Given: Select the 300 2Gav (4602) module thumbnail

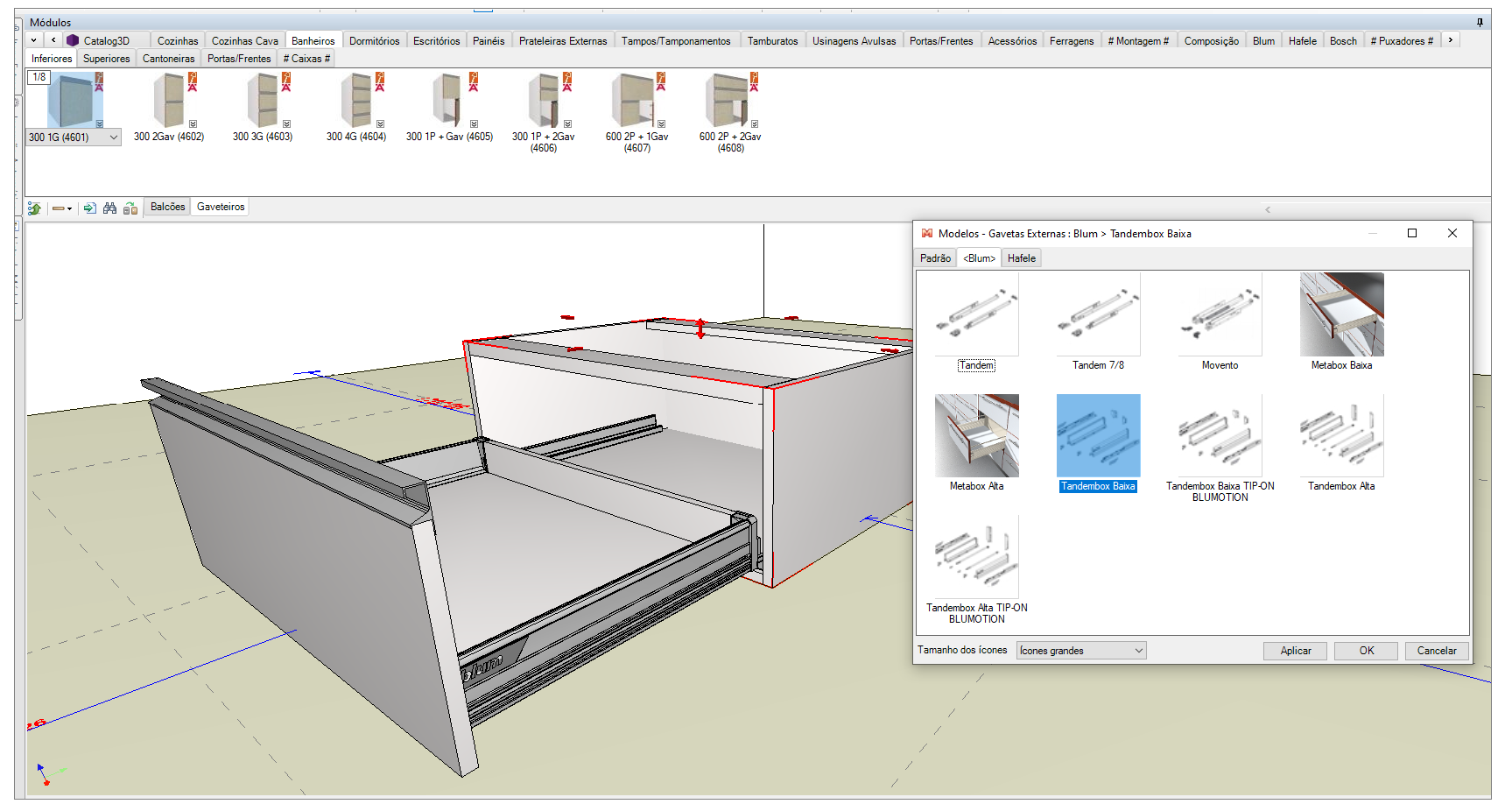Looking at the screenshot, I should 168,101.
